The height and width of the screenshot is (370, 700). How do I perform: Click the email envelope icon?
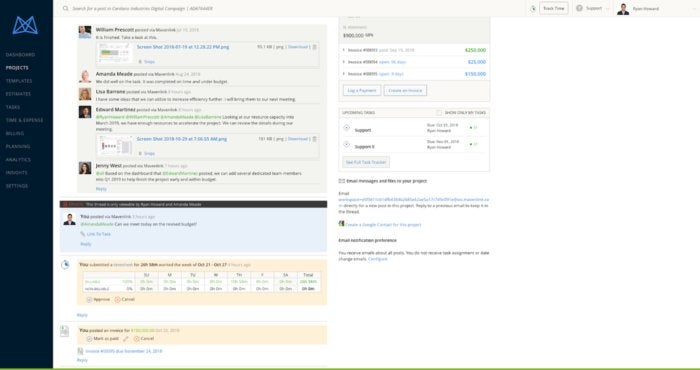coord(342,181)
